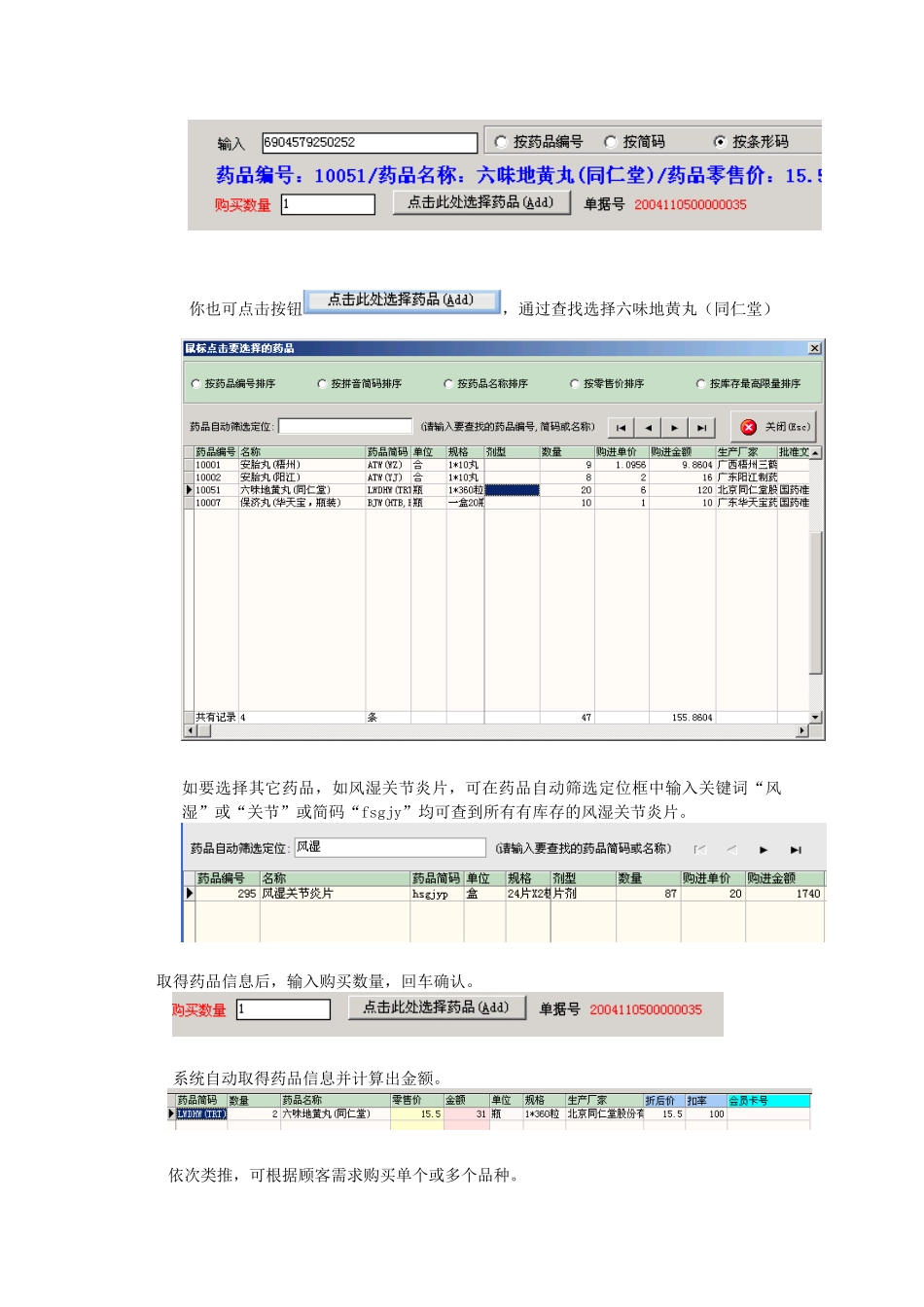Click the 零售价 cell showing 15.5
The width and height of the screenshot is (924, 1307).
[417, 1114]
